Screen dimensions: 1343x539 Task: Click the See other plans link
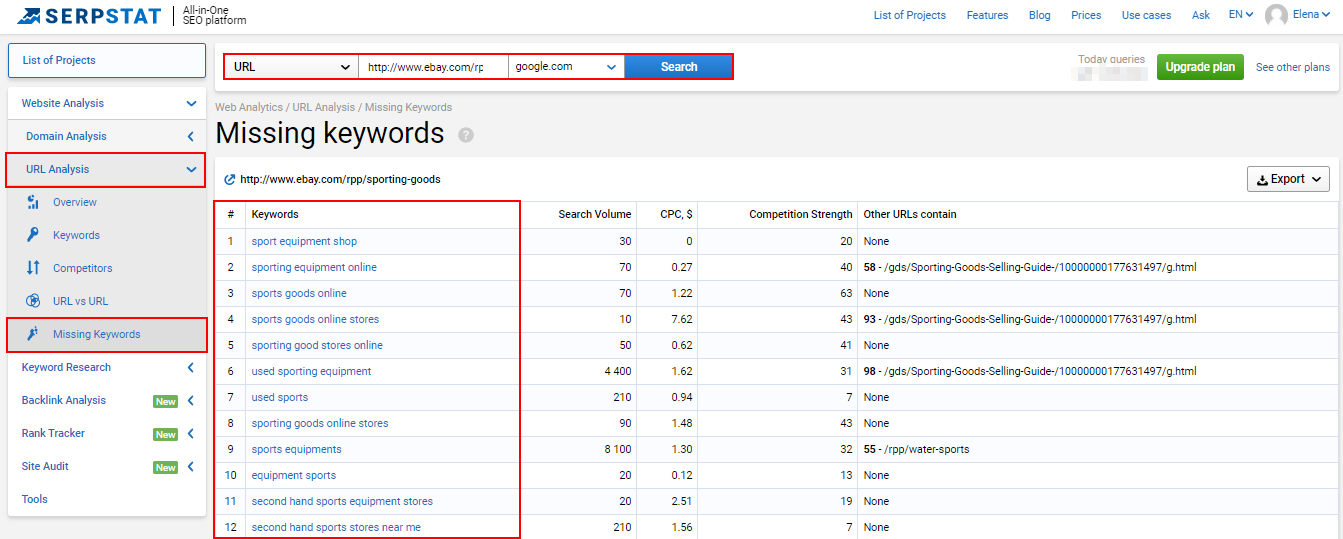[x=1293, y=67]
